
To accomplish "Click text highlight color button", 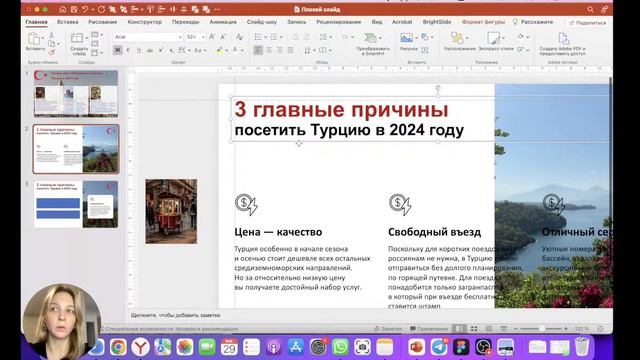I will tap(220, 50).
